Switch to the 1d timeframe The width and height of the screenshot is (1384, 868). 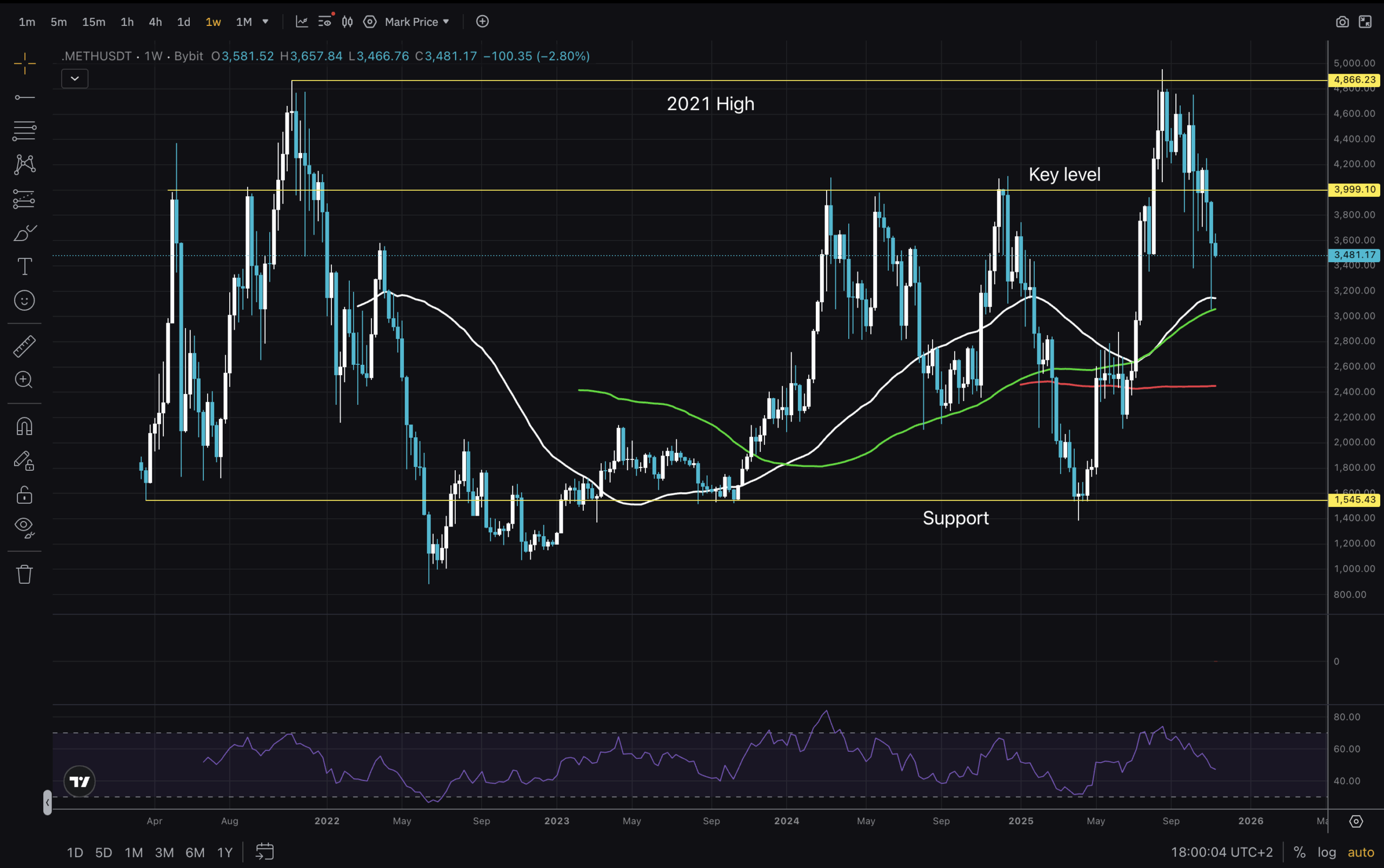coord(183,22)
